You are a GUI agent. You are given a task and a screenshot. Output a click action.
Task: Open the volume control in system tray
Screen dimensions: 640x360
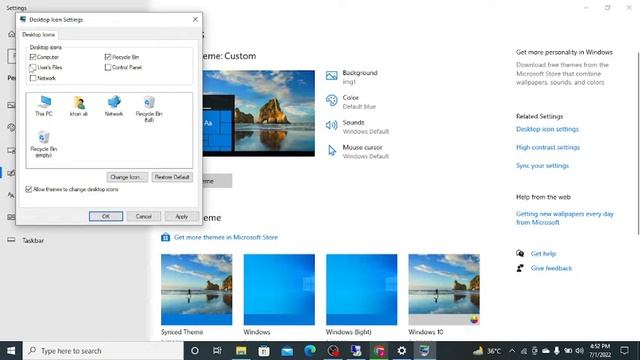click(x=579, y=351)
